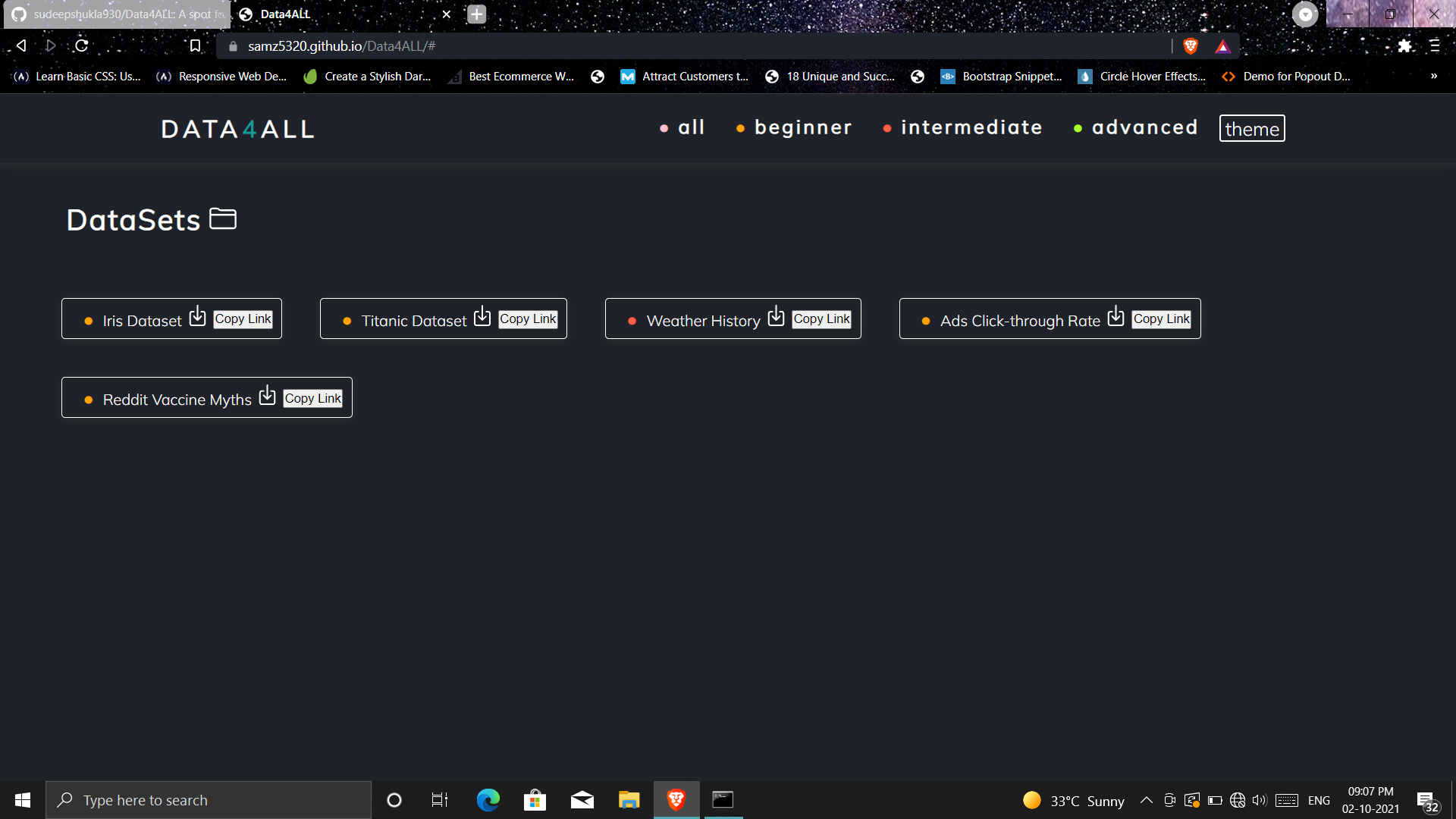
Task: Show hidden system tray icons
Action: click(1147, 801)
